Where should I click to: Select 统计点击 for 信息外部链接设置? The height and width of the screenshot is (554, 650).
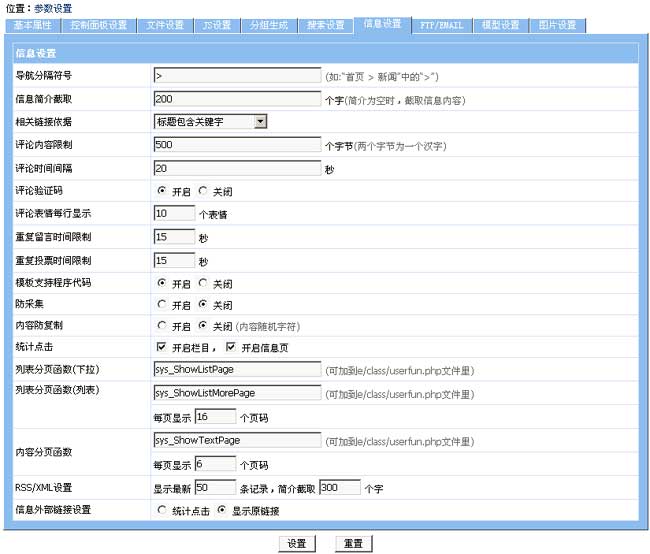point(162,511)
